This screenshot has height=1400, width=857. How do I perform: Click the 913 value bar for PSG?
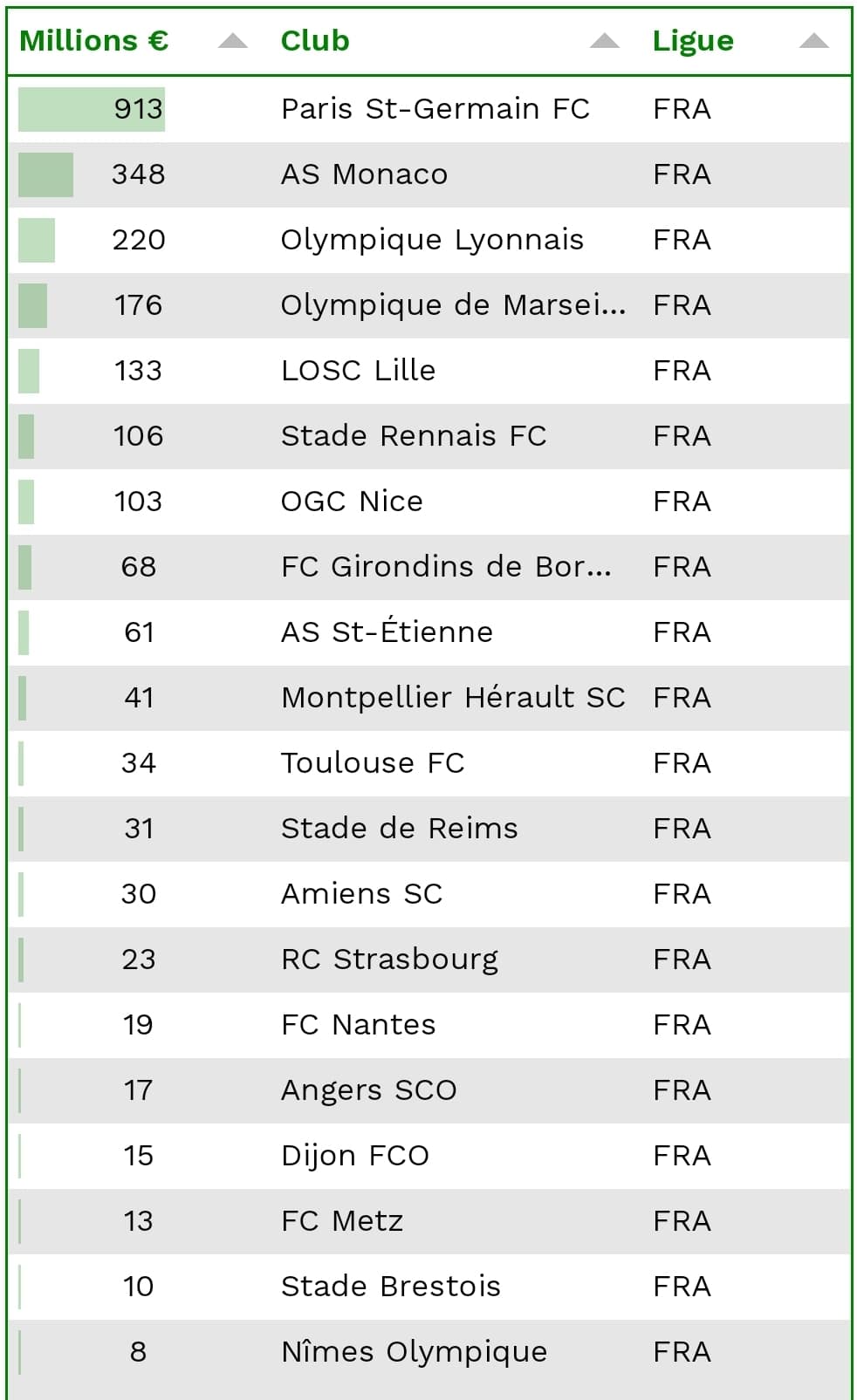pos(92,109)
